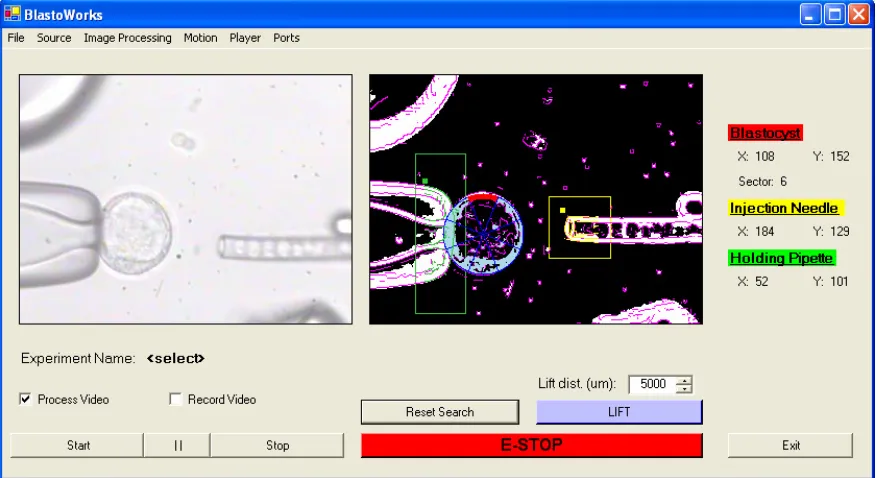
Task: Click the Stop button
Action: click(x=277, y=445)
